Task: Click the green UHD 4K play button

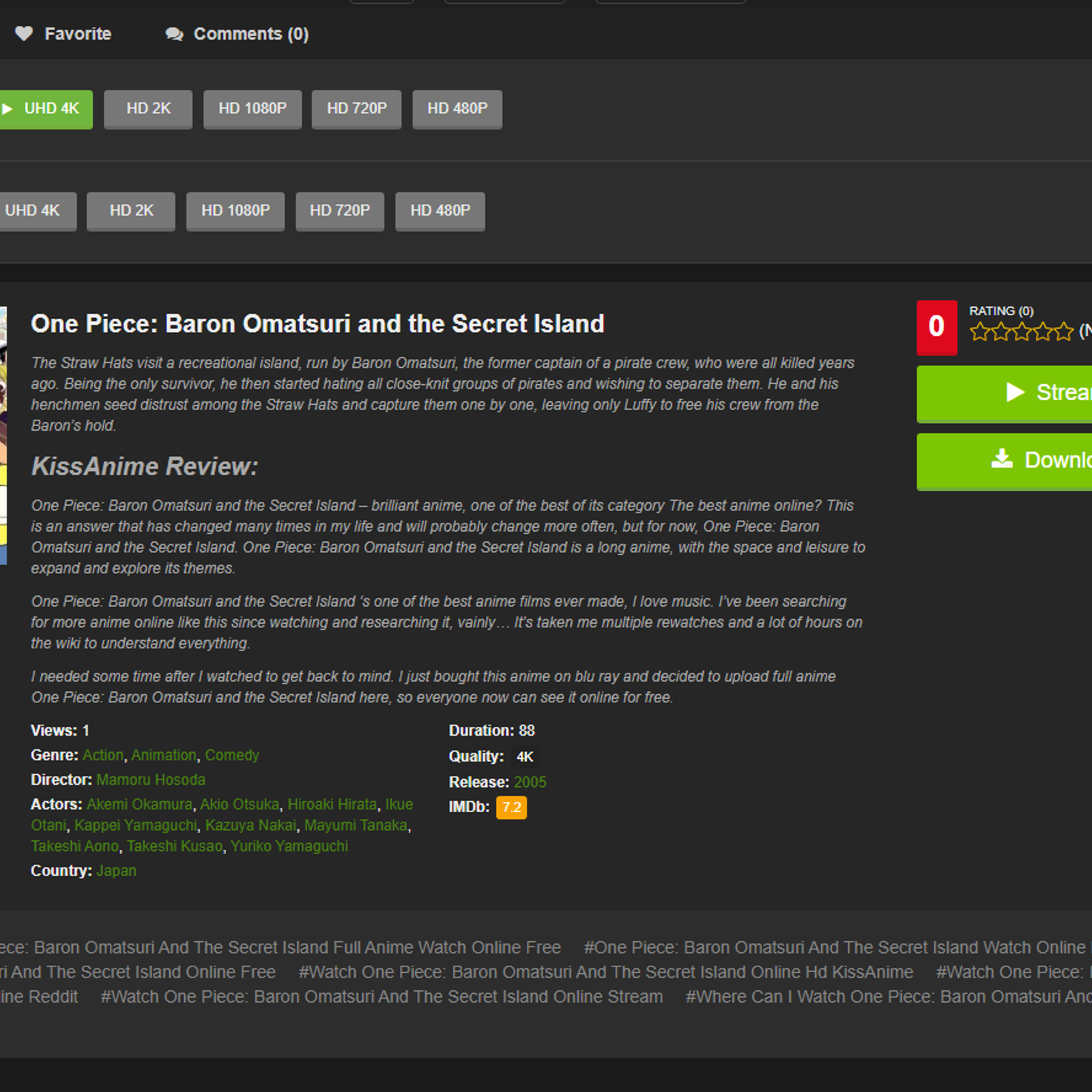Action: [45, 109]
